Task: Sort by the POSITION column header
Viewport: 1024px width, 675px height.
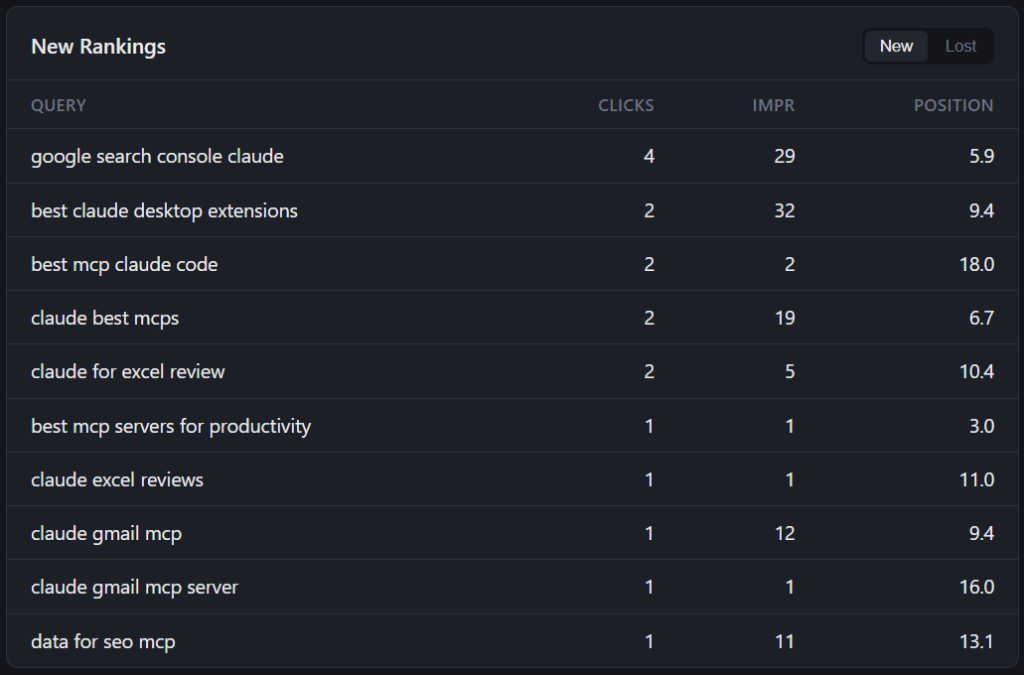Action: [x=953, y=105]
